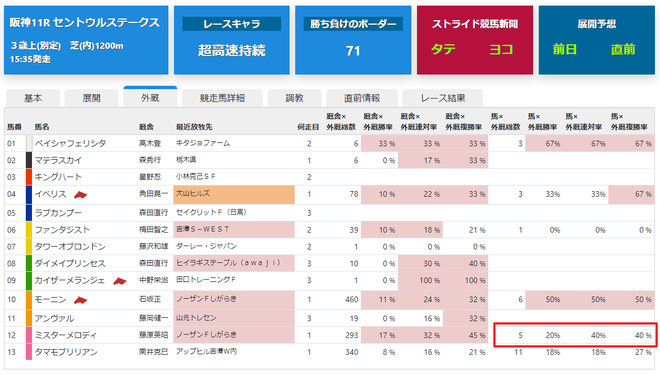Sort by the 最近放牧先 column header
The image size is (660, 375).
(194, 127)
